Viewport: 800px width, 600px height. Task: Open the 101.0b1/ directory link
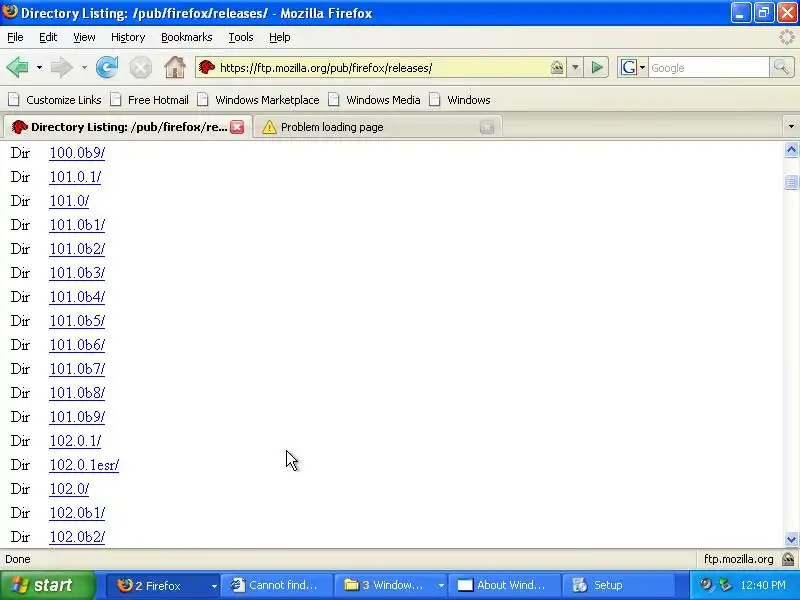click(77, 224)
